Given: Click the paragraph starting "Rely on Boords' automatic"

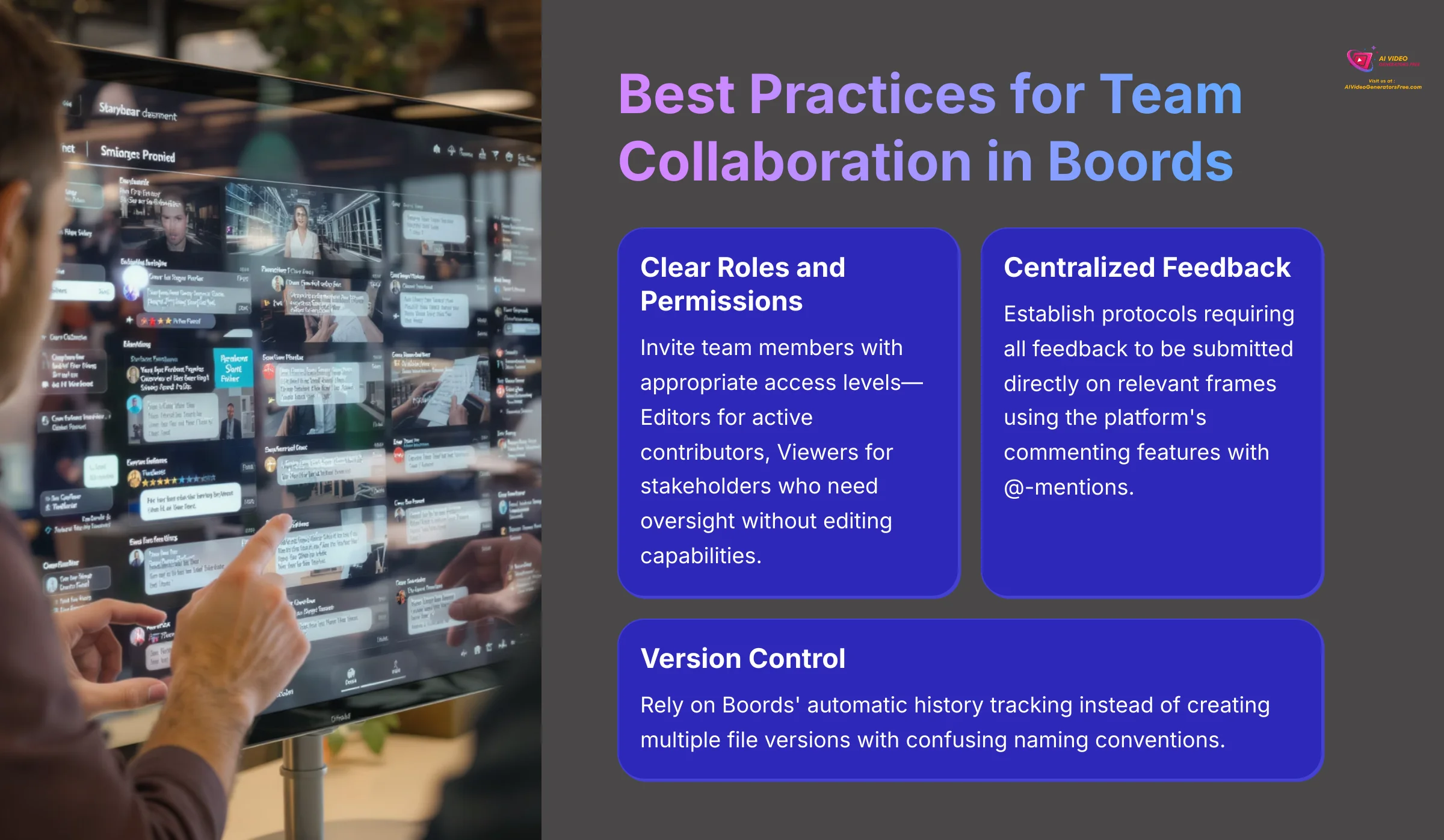Looking at the screenshot, I should (x=955, y=722).
